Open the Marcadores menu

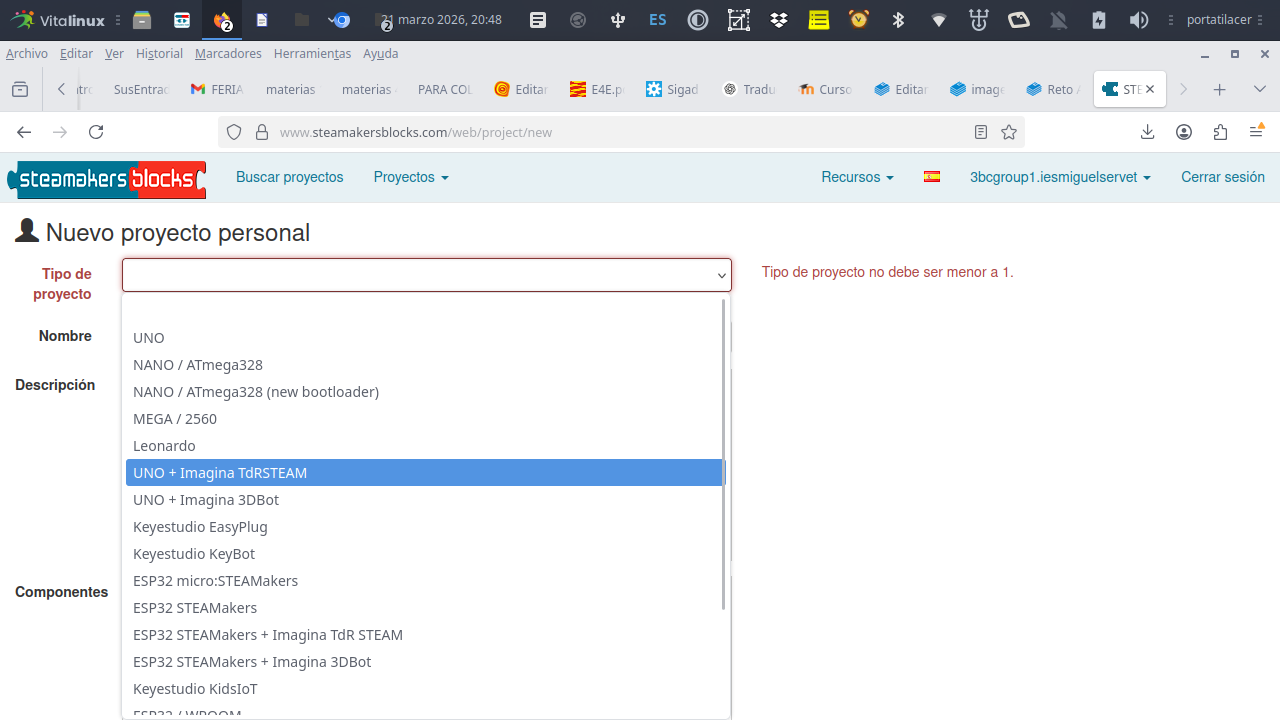[228, 54]
